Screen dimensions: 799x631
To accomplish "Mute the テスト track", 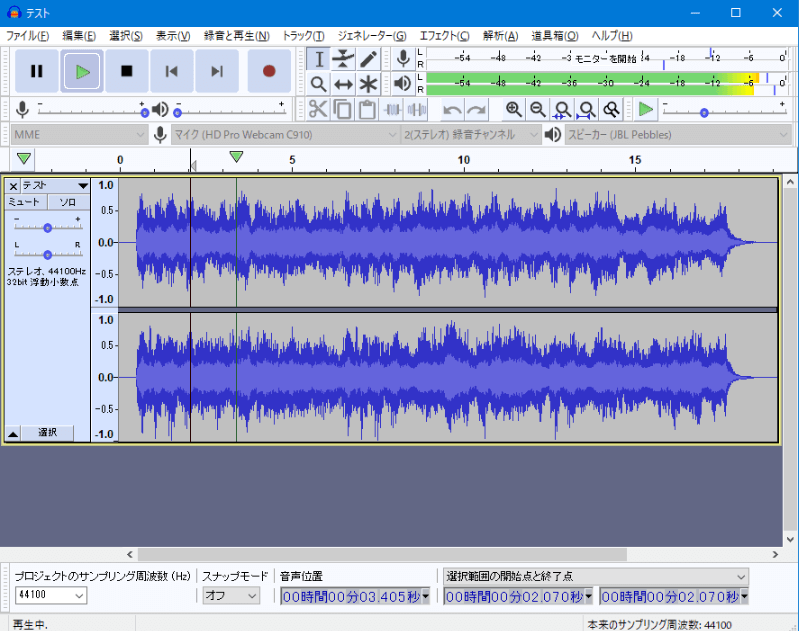I will pyautogui.click(x=26, y=202).
